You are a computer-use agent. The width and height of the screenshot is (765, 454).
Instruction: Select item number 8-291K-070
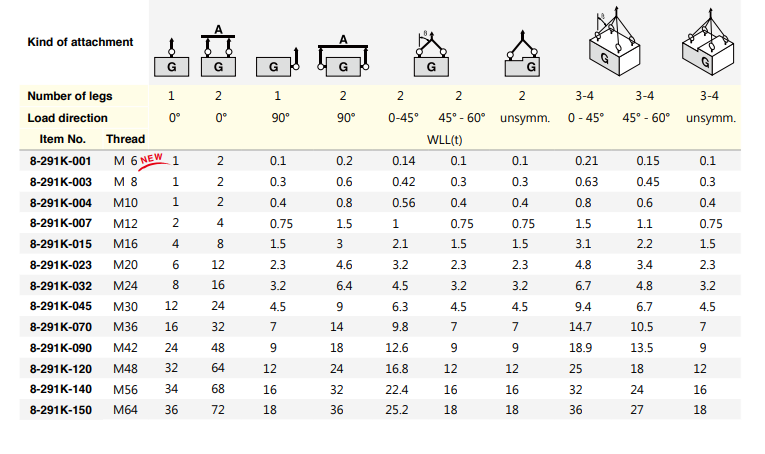[60, 327]
